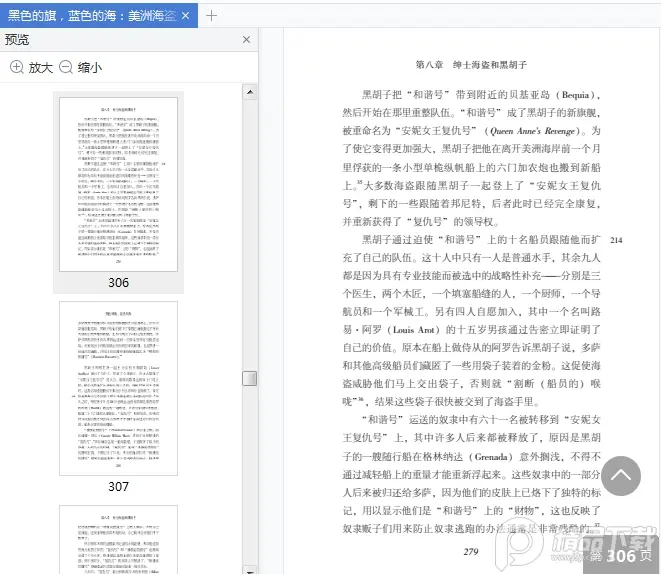Select the page 307 thumbnail
661x574 pixels.
pyautogui.click(x=118, y=388)
